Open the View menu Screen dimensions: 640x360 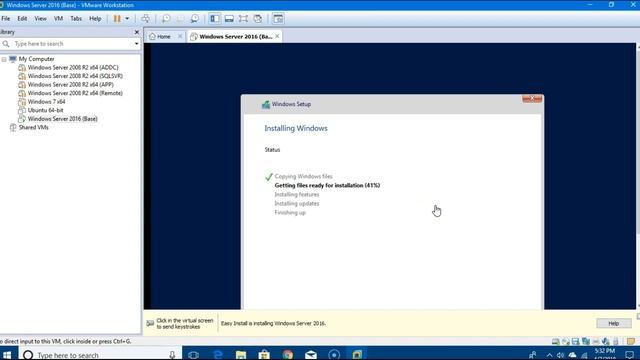40,19
